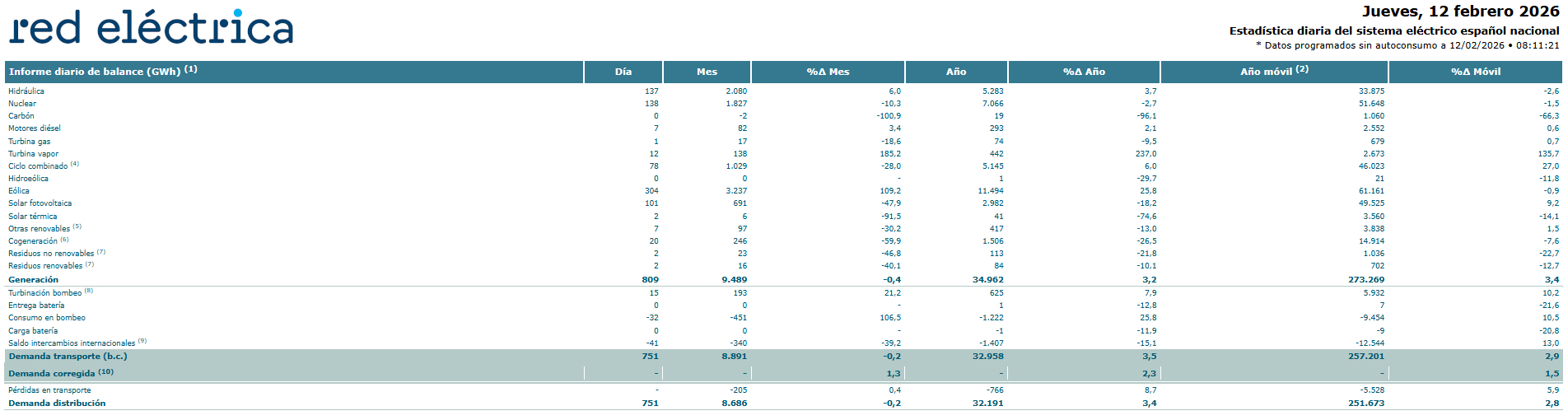Click the Nuclear row label

22,104
